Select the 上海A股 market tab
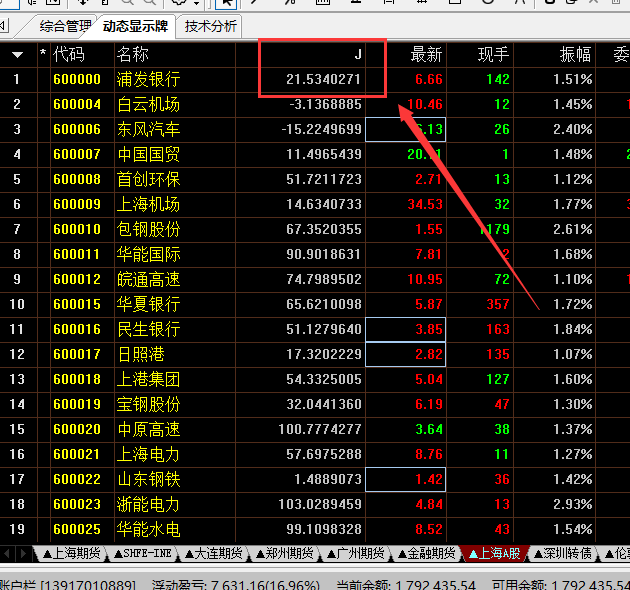630x590 pixels. click(495, 553)
